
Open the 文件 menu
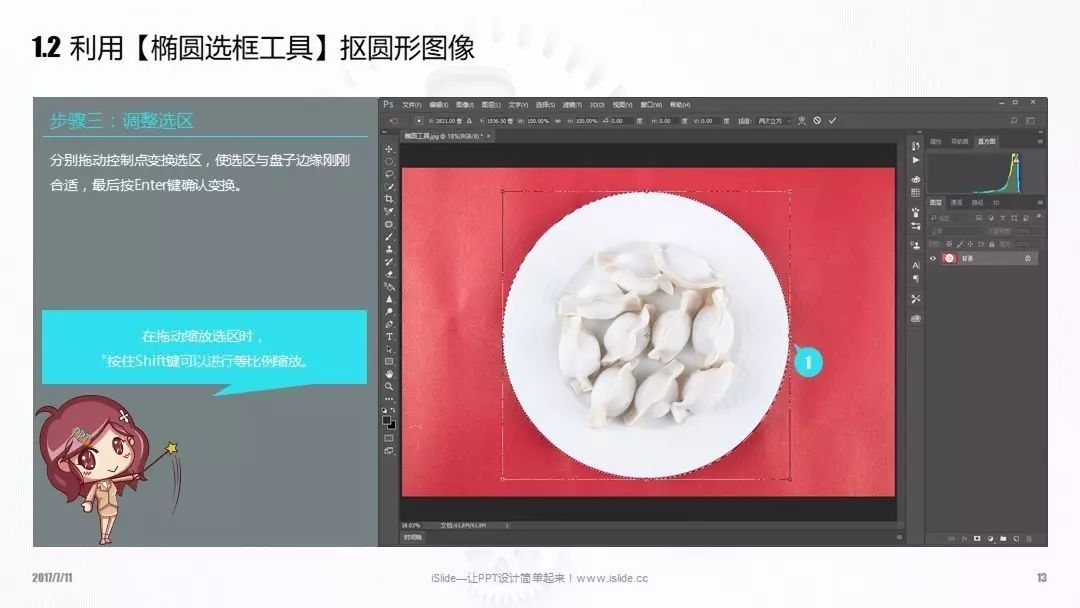411,105
